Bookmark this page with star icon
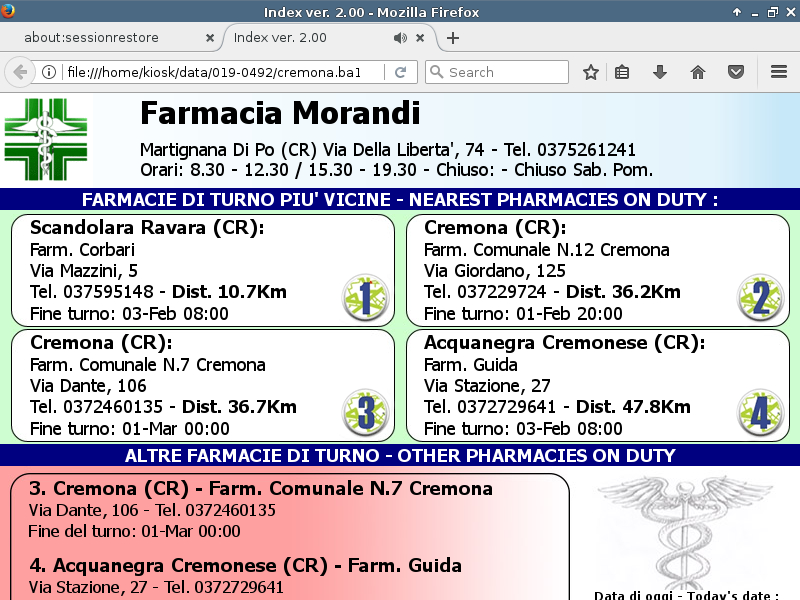Screen dimensions: 800x600 pyautogui.click(x=591, y=72)
